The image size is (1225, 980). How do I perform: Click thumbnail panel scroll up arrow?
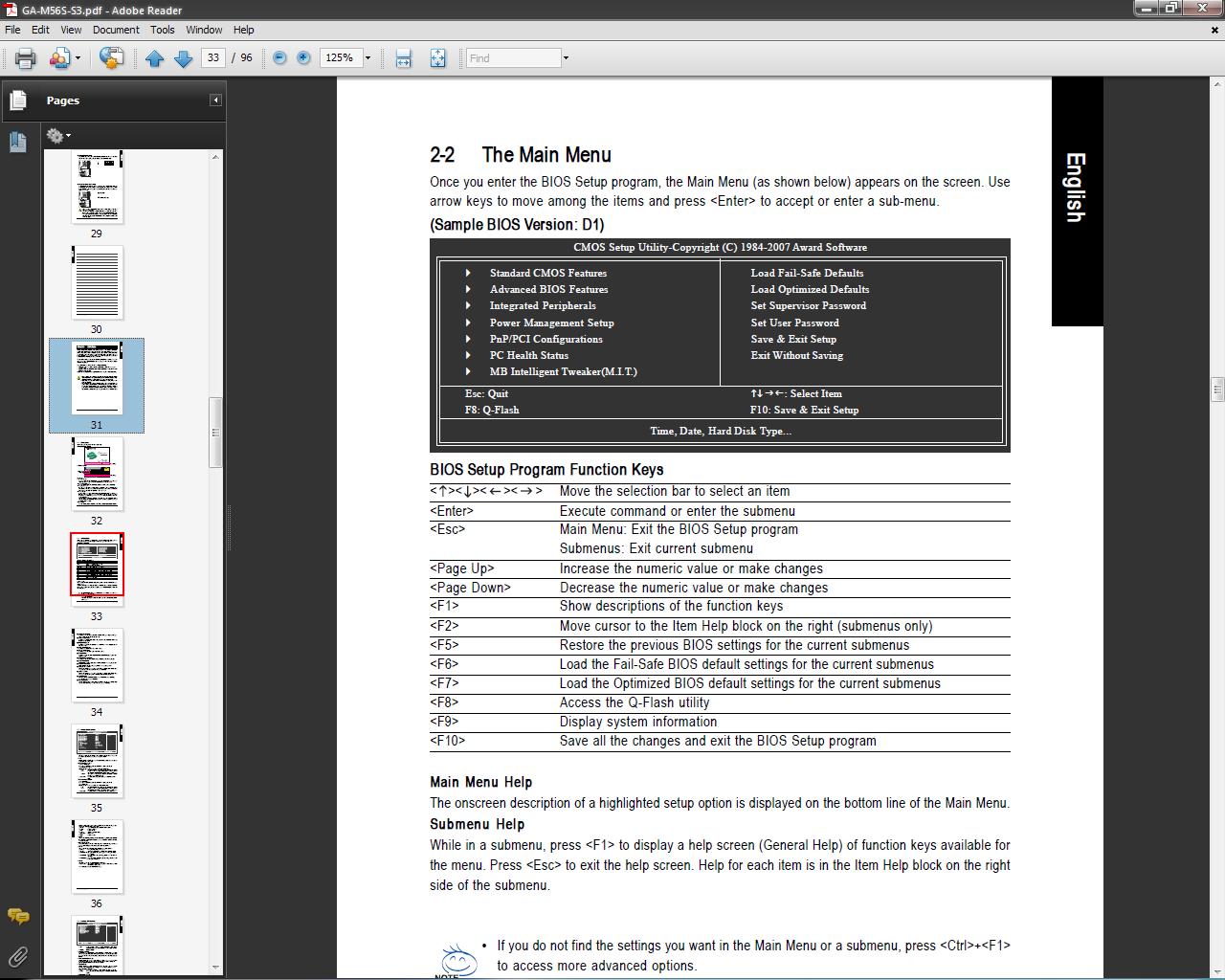click(x=215, y=157)
